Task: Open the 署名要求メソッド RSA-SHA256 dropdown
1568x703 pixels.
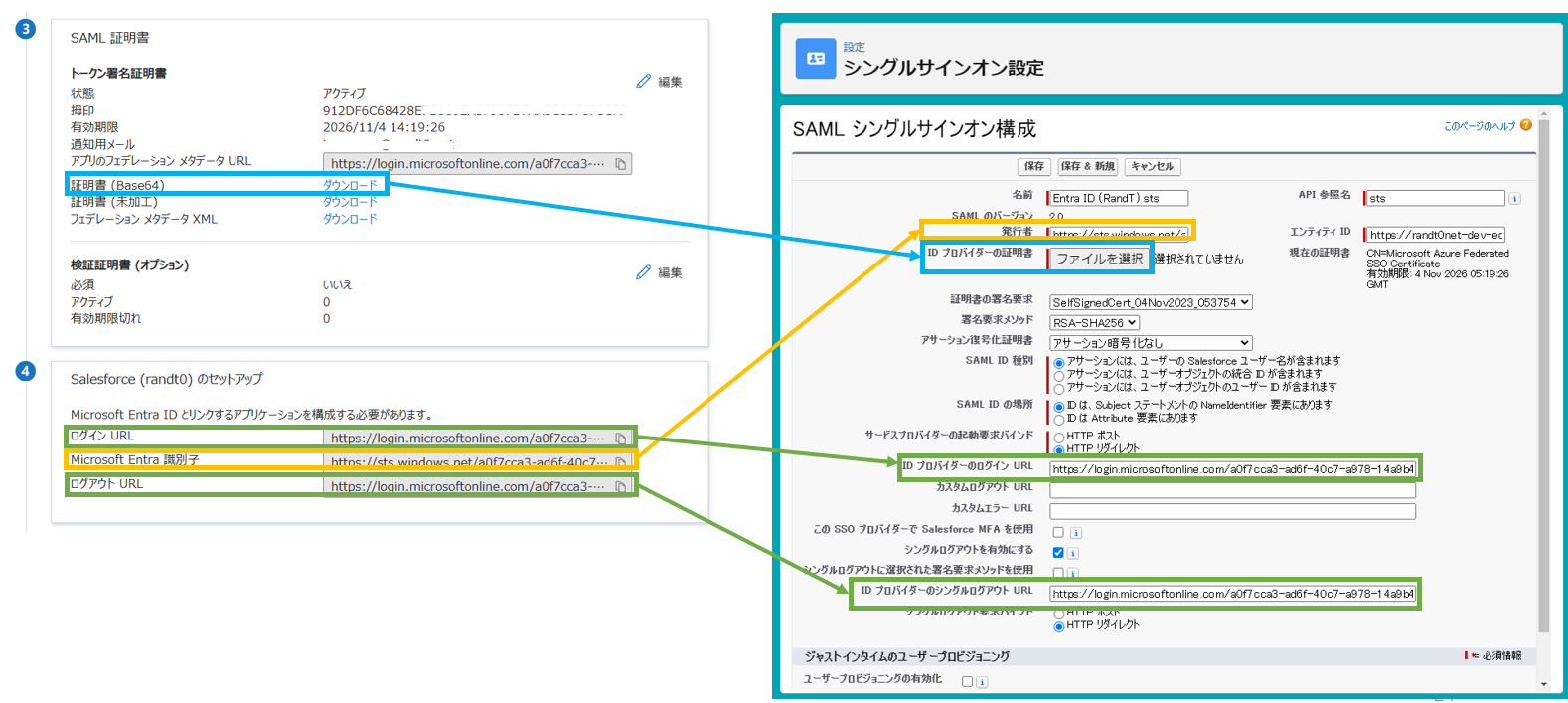Action: coord(1094,323)
